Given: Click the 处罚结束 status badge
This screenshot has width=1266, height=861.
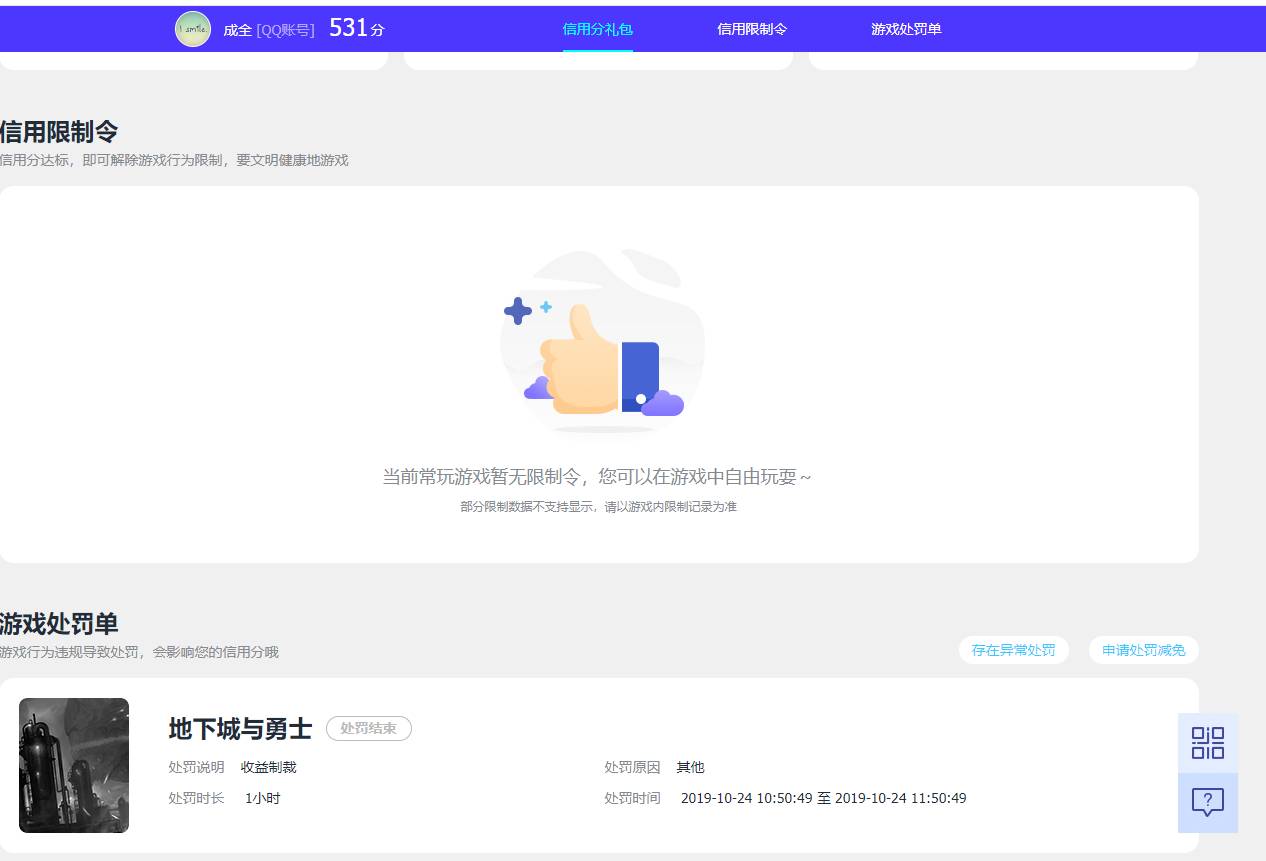Looking at the screenshot, I should click(x=369, y=729).
